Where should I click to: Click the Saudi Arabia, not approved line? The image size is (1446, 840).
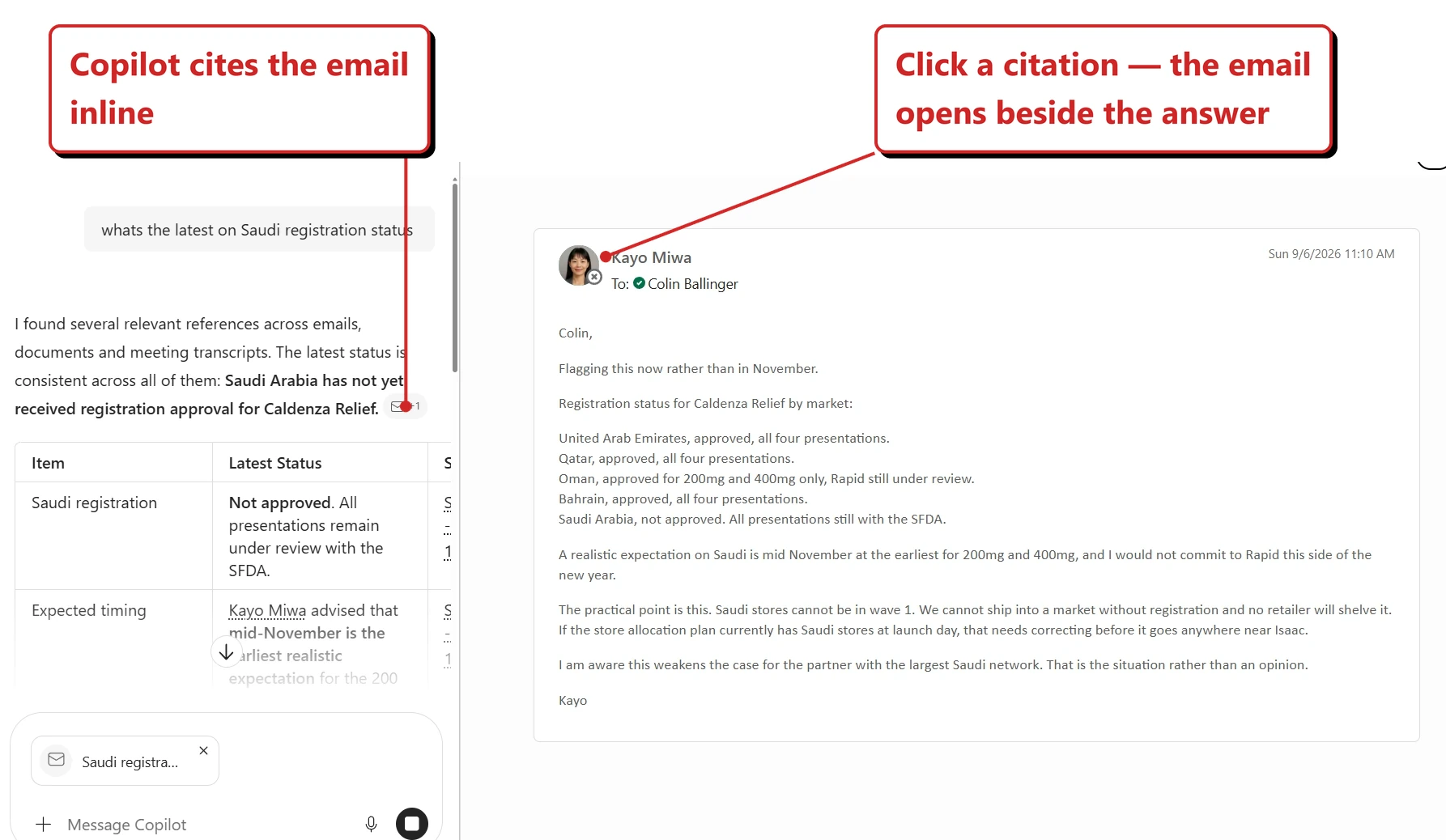point(752,519)
